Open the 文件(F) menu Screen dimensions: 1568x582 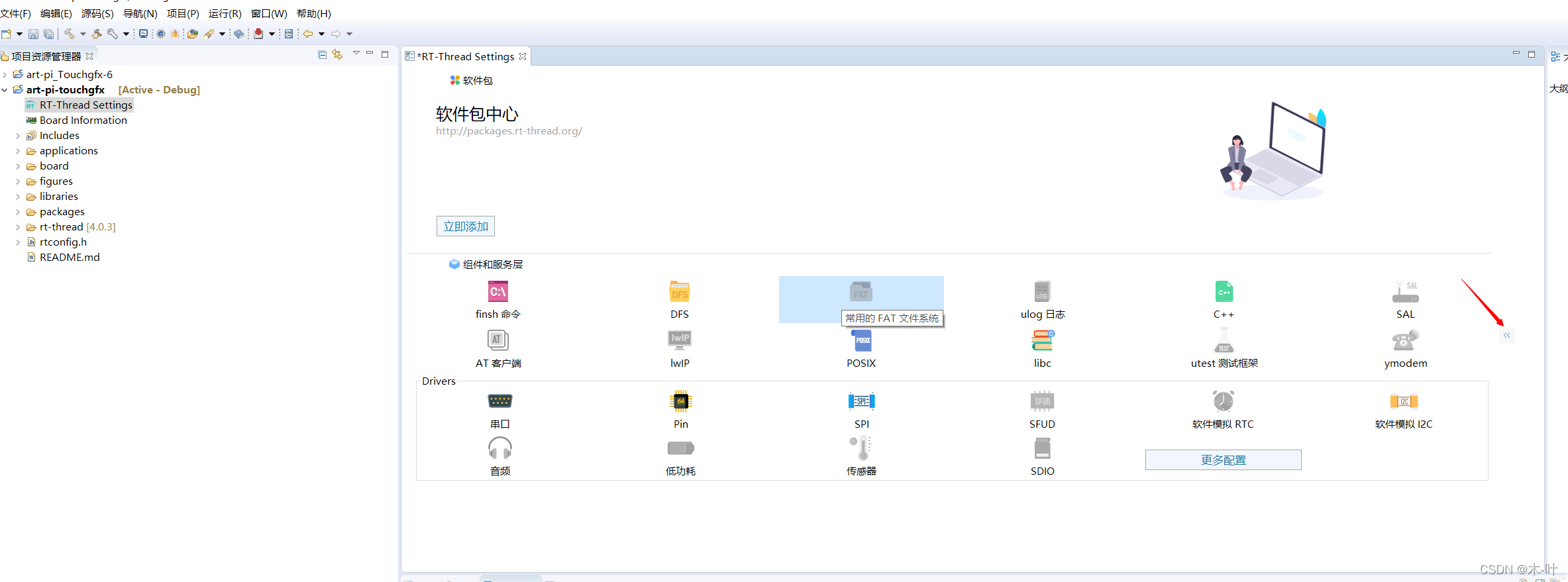16,13
